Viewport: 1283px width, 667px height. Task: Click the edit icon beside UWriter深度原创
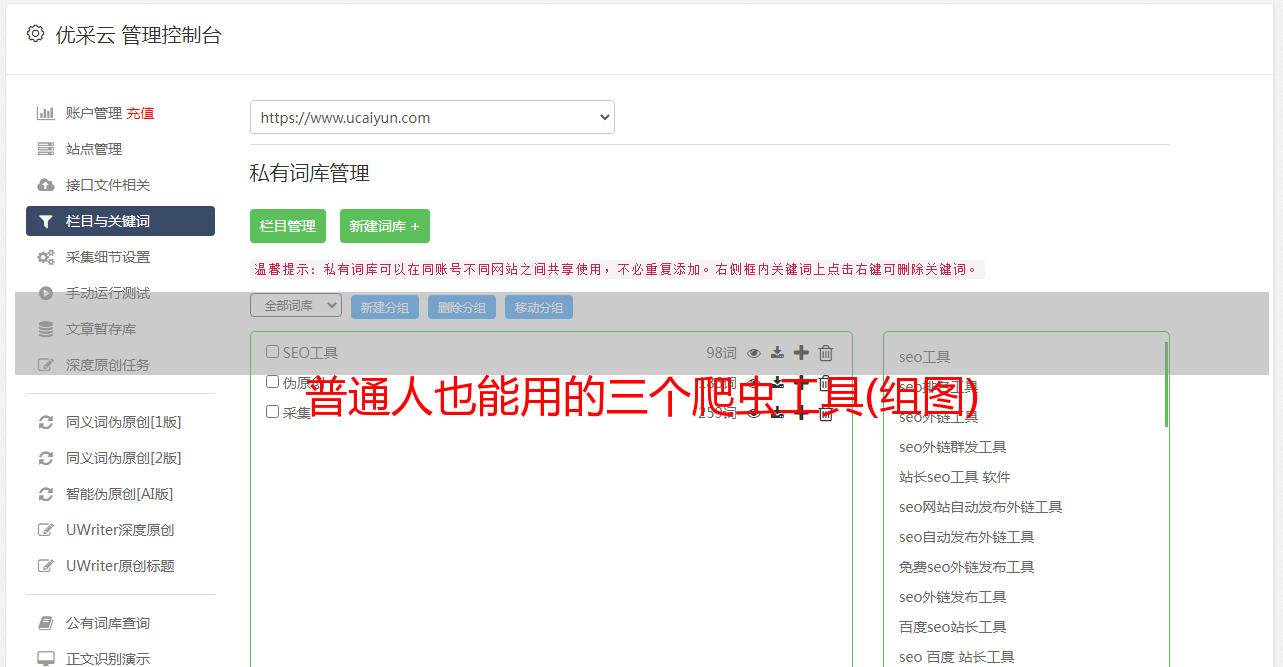point(45,530)
